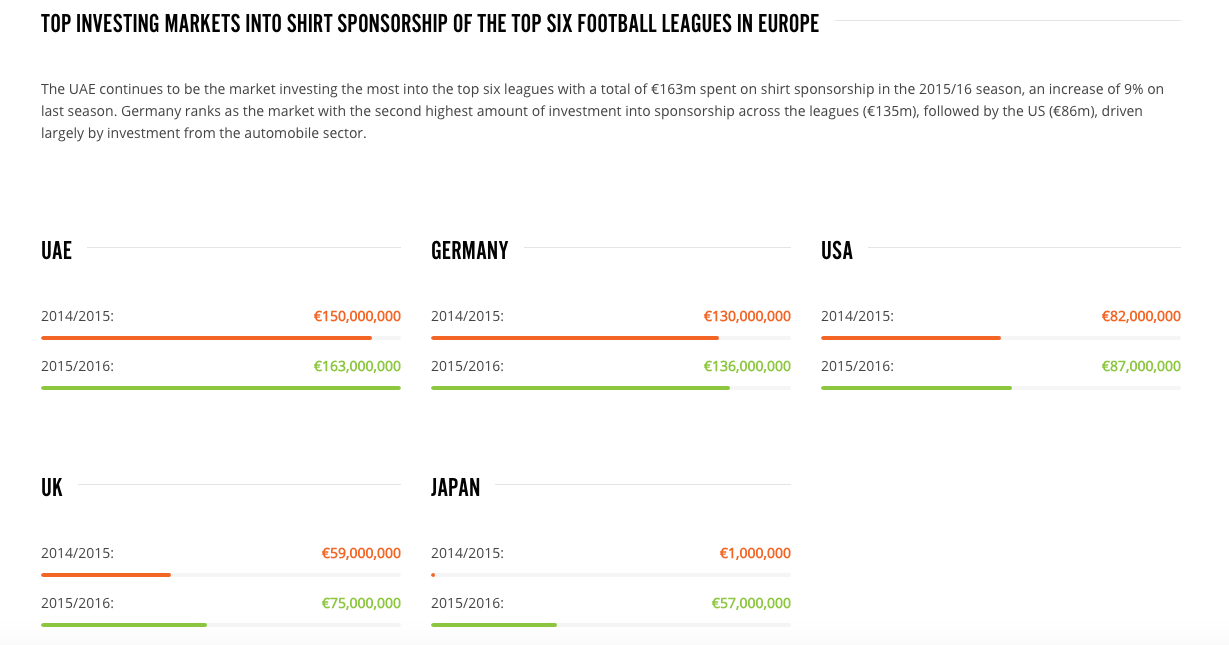Click the Japan 2015/2016 green bar
This screenshot has height=645, width=1229.
(494, 625)
